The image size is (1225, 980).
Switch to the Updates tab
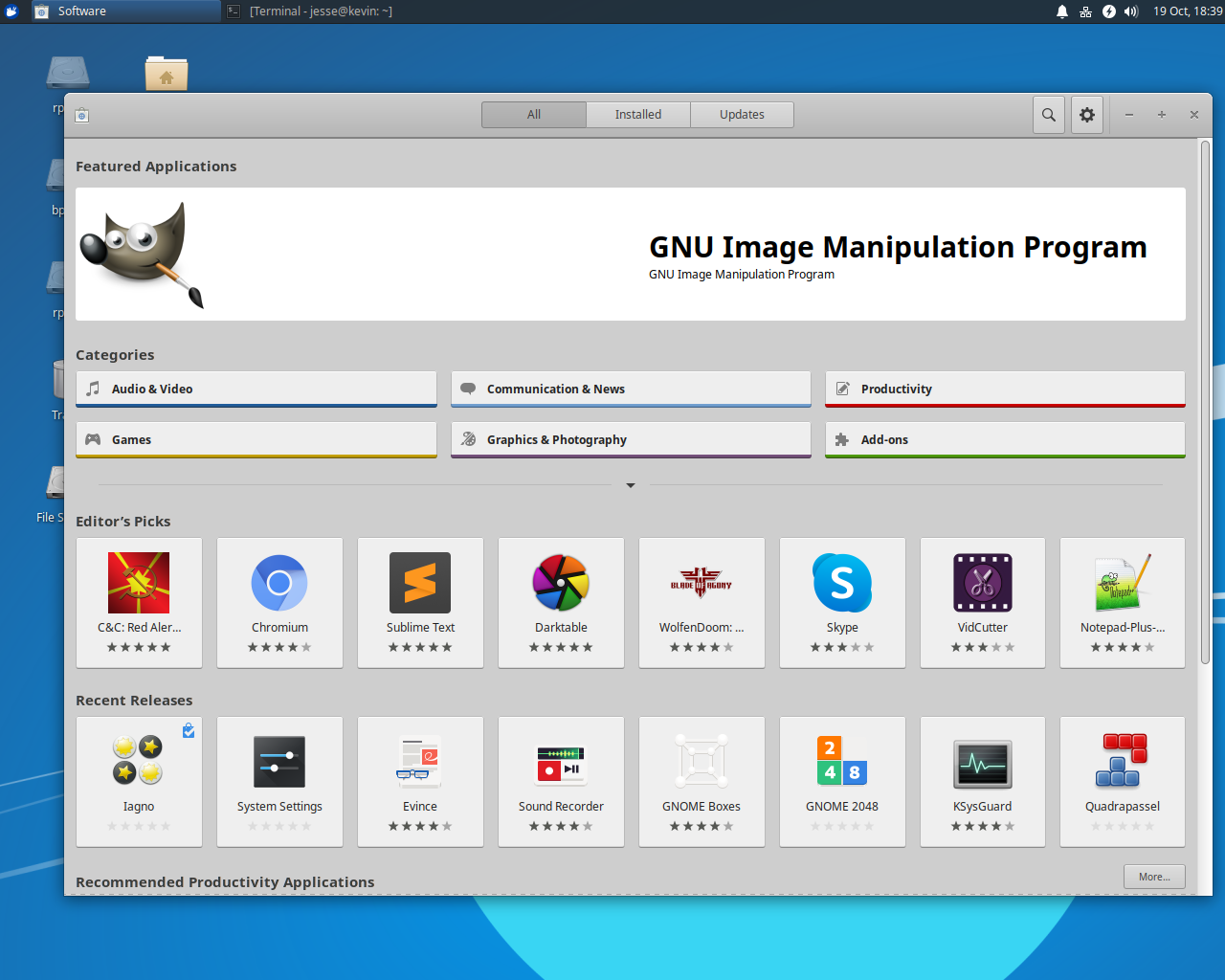(x=742, y=115)
